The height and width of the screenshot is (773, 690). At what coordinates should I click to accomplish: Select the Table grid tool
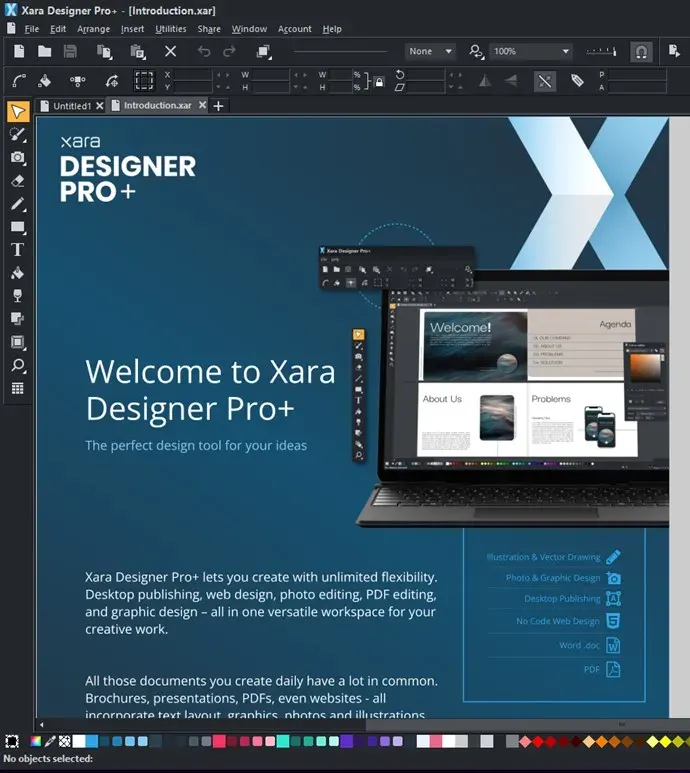coord(18,388)
